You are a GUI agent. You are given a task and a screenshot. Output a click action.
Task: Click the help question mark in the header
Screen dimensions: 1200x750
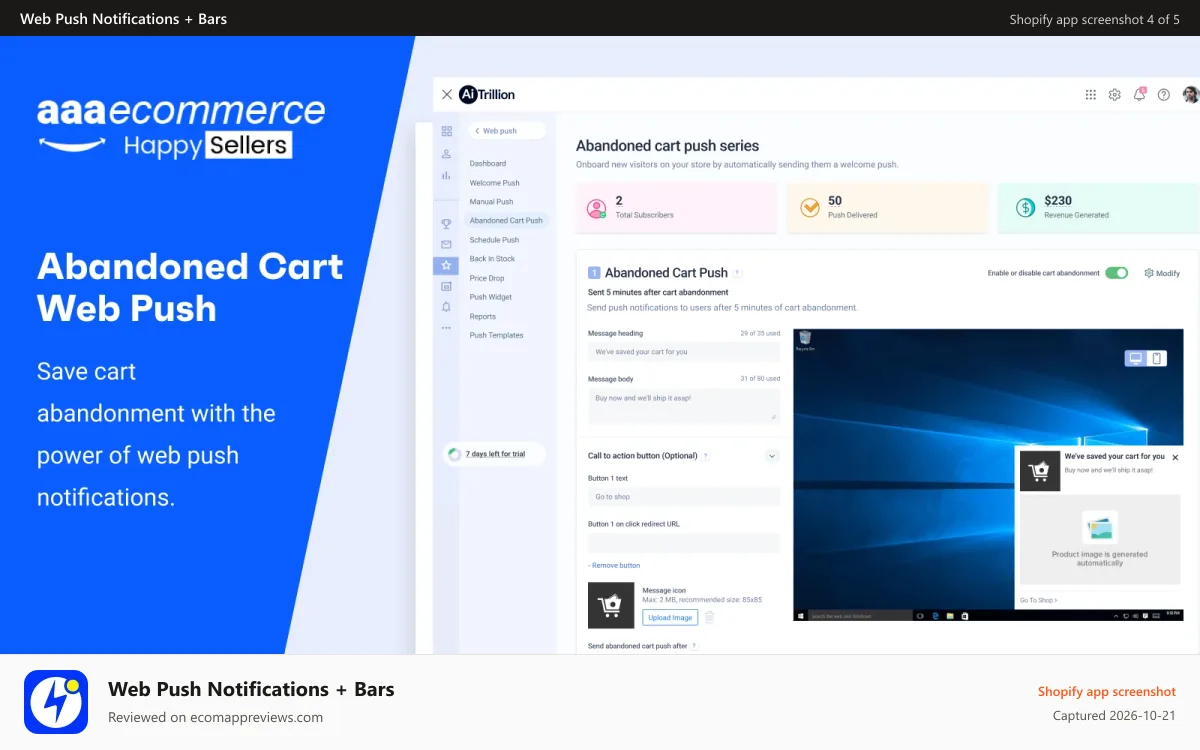point(1164,95)
